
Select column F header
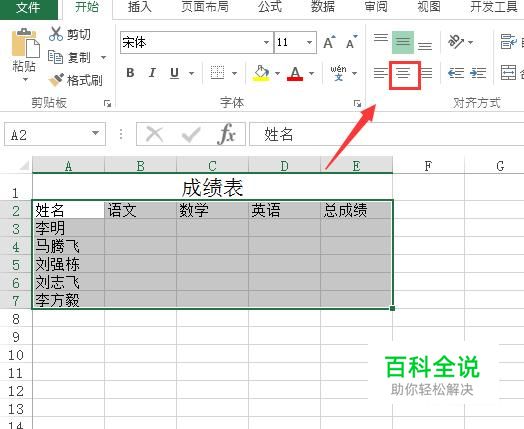428,165
